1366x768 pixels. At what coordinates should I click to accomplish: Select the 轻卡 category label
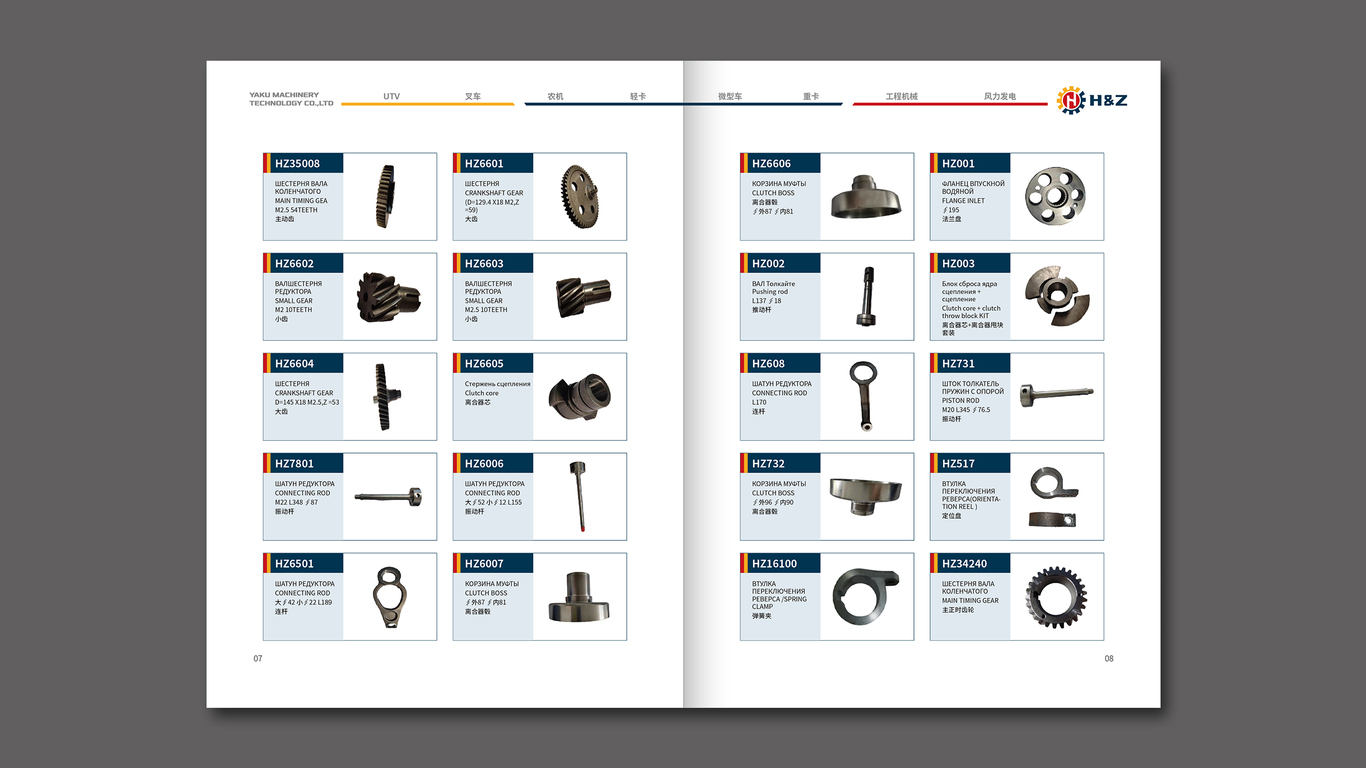click(638, 97)
